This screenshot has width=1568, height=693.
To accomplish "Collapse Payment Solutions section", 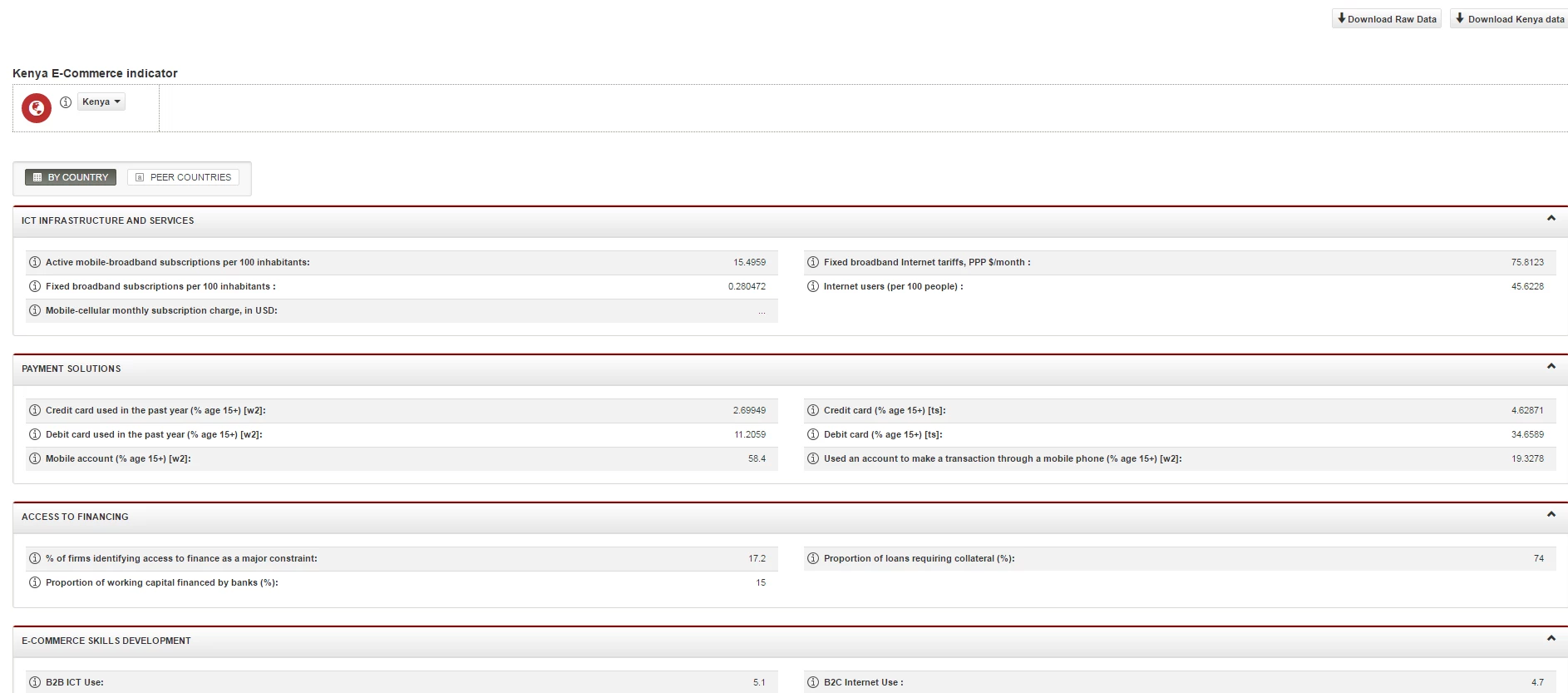I will click(x=1551, y=367).
